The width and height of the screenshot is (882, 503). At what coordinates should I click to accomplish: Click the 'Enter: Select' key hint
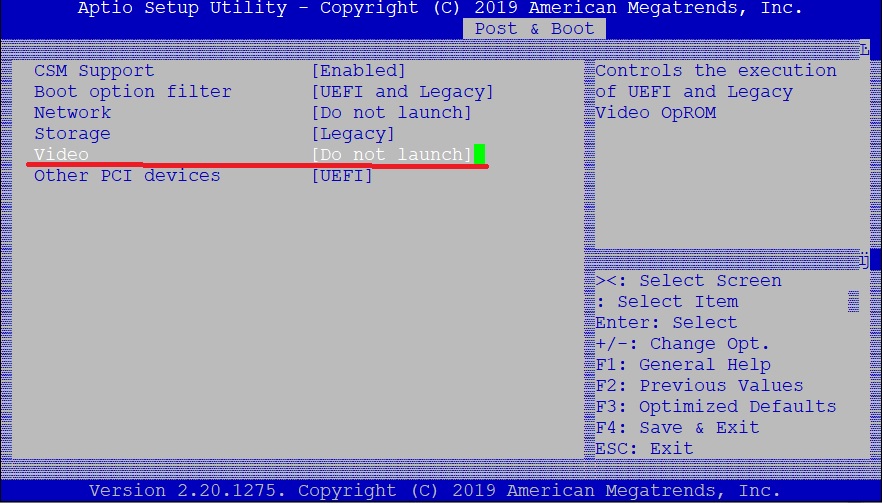[667, 323]
